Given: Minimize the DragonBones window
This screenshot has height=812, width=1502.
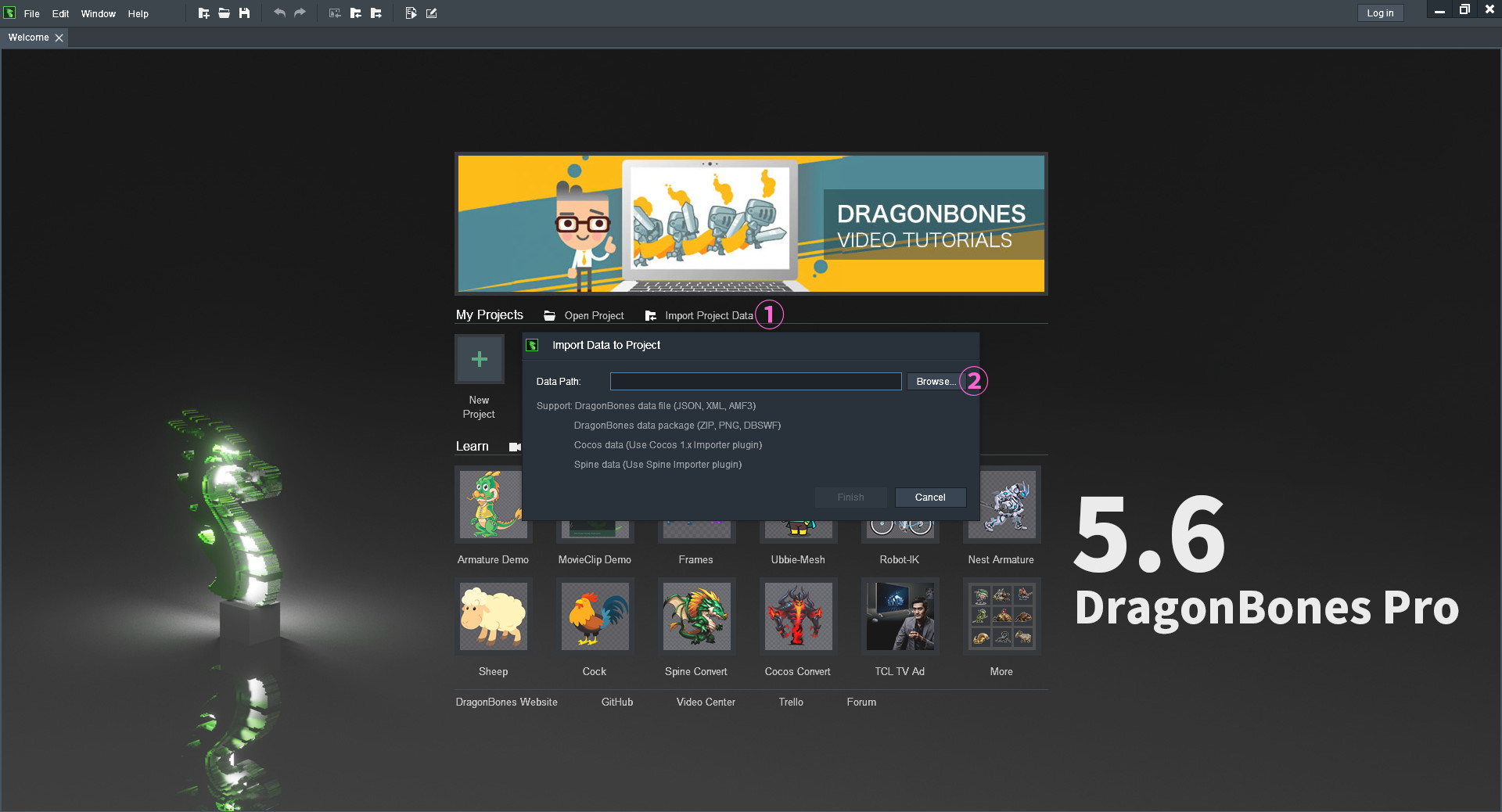Looking at the screenshot, I should click(1439, 10).
